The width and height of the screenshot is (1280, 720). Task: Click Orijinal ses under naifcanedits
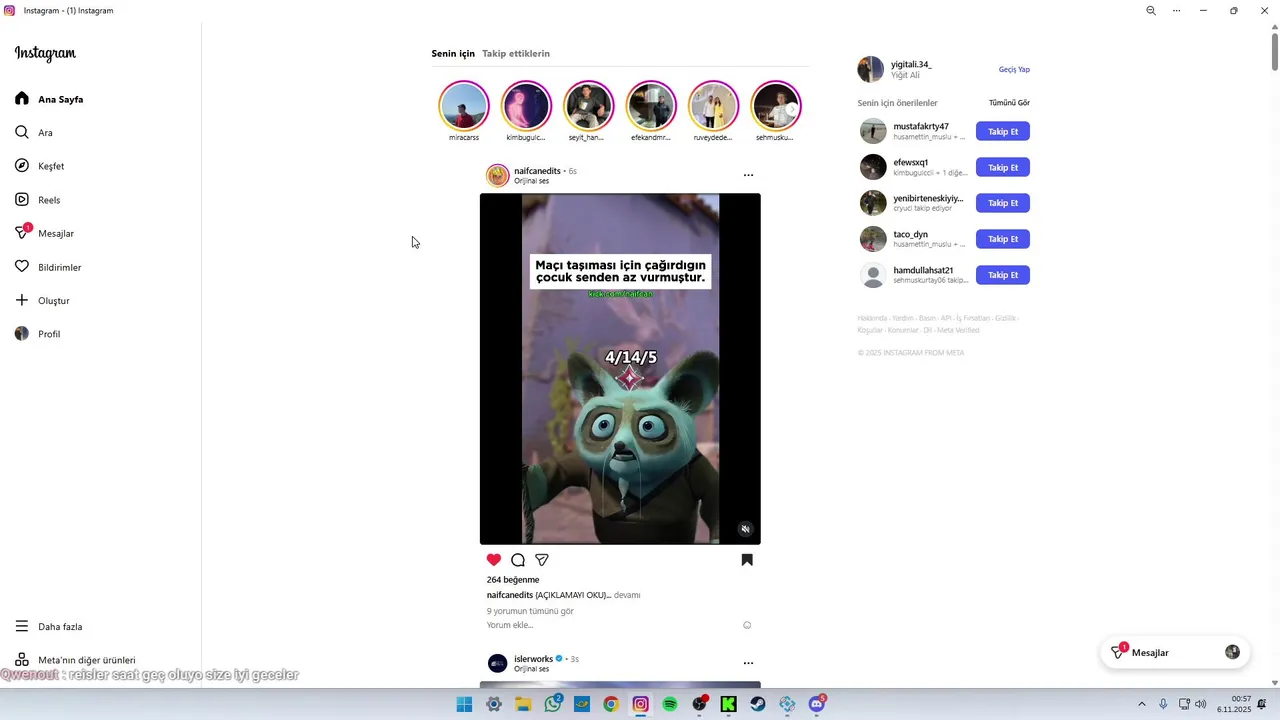pos(531,181)
